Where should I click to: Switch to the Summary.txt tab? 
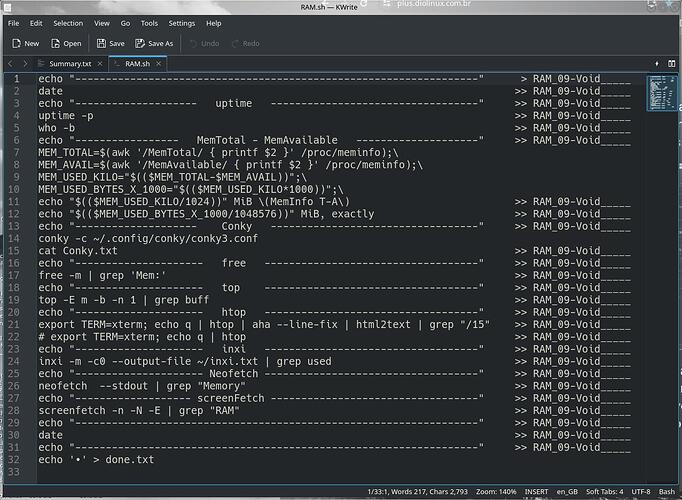pyautogui.click(x=70, y=63)
